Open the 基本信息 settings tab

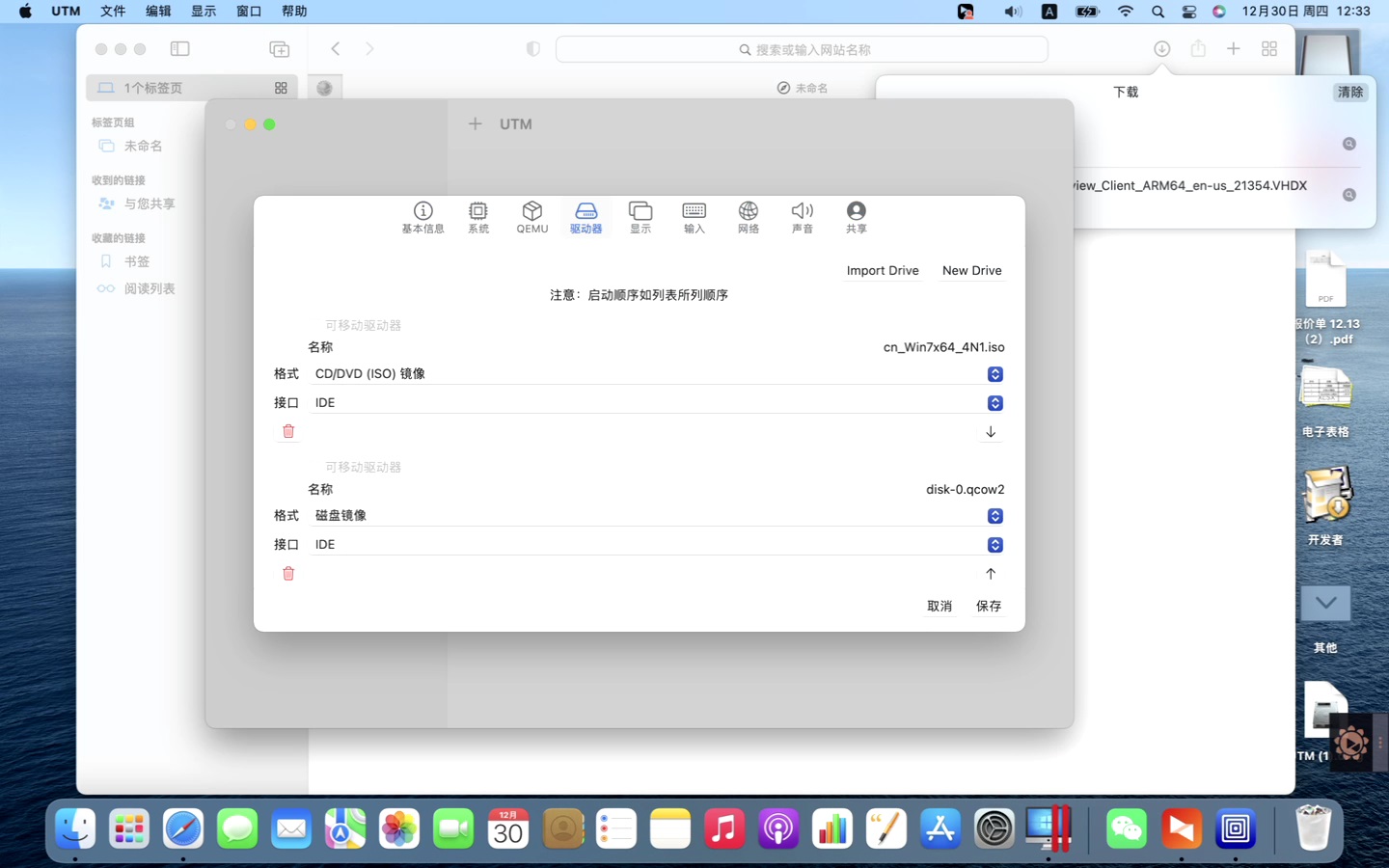coord(422,217)
